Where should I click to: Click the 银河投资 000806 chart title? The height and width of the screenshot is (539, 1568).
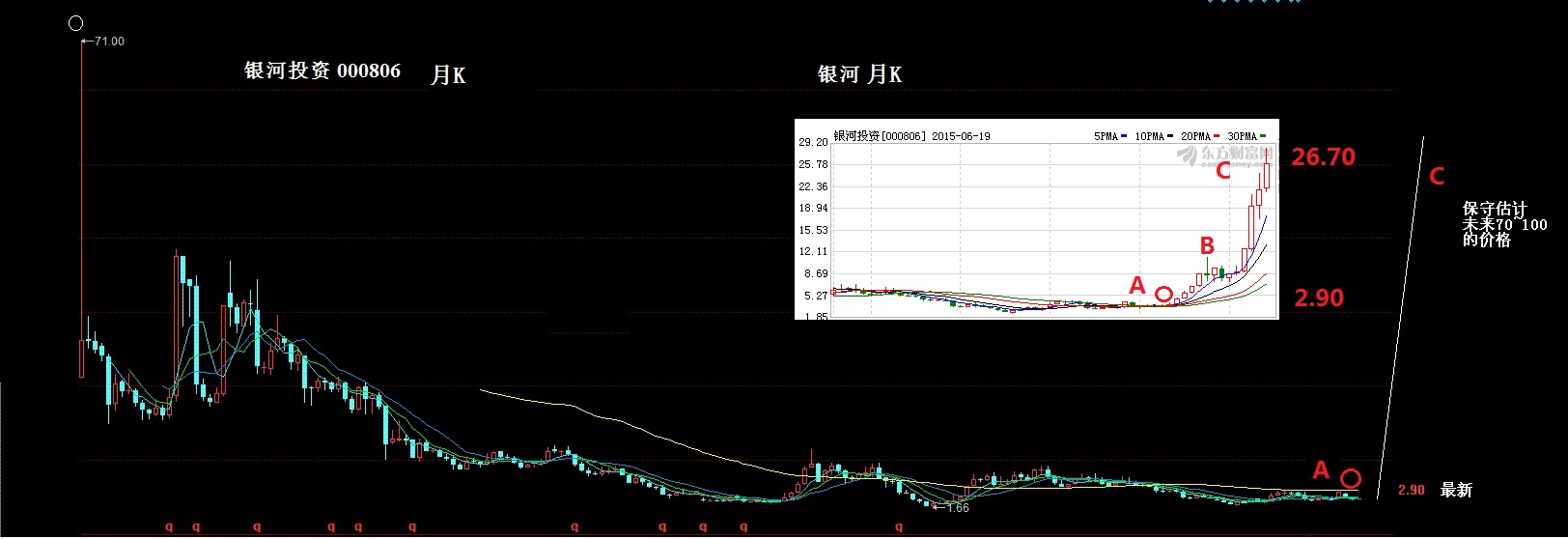pyautogui.click(x=322, y=71)
